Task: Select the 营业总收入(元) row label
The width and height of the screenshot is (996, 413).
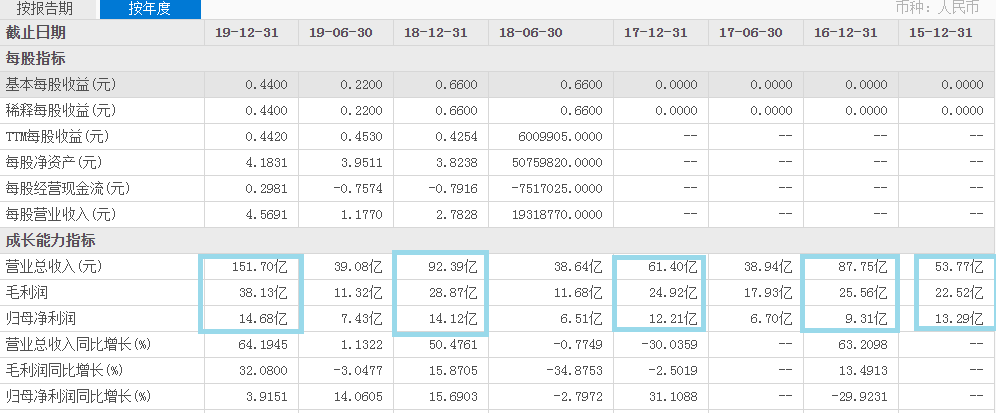Action: tap(54, 266)
